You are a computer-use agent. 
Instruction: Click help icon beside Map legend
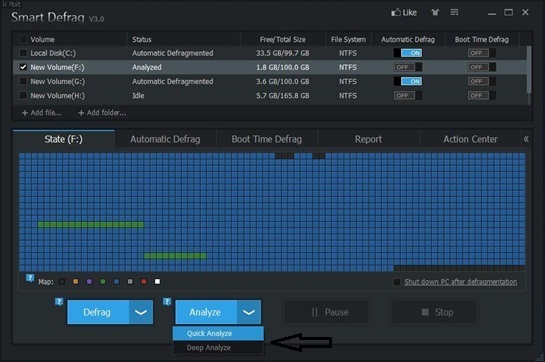(x=30, y=278)
